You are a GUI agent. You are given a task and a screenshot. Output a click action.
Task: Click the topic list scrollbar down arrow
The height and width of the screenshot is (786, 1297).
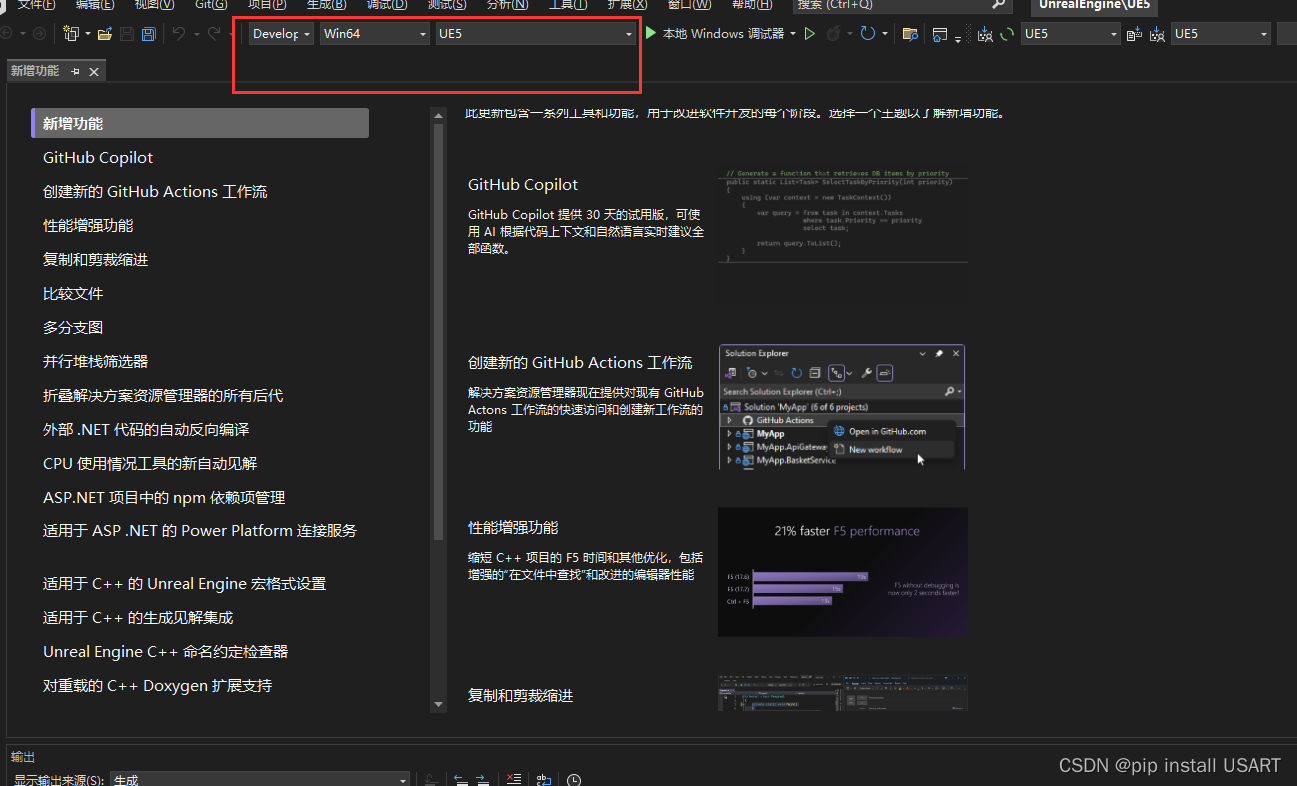pyautogui.click(x=438, y=705)
